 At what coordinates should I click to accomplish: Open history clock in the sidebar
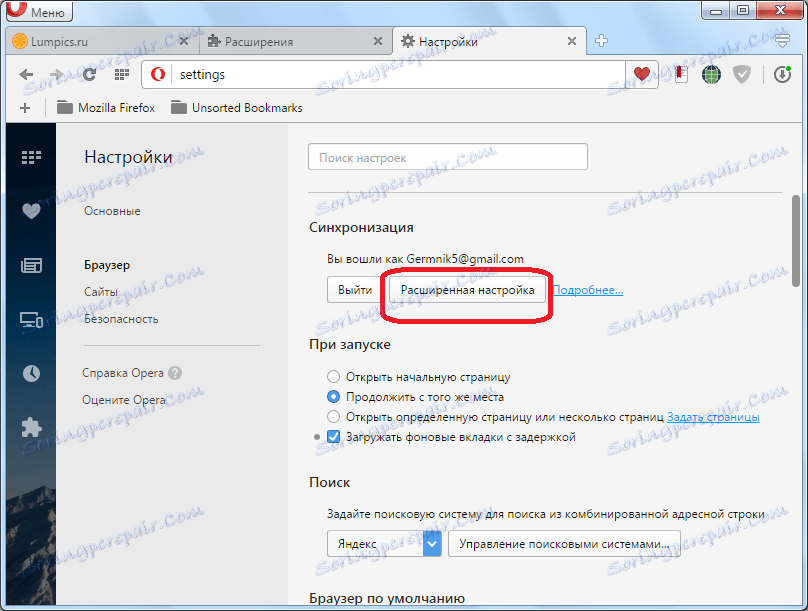(31, 373)
